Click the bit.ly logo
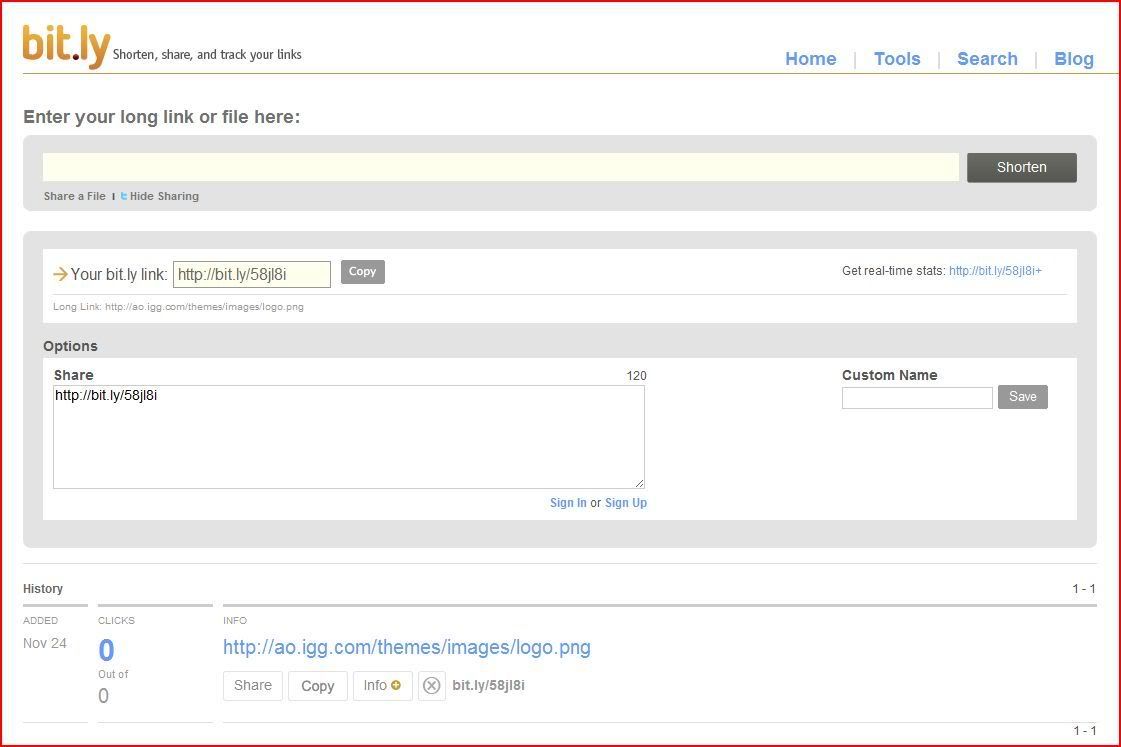This screenshot has width=1121, height=747. (66, 46)
